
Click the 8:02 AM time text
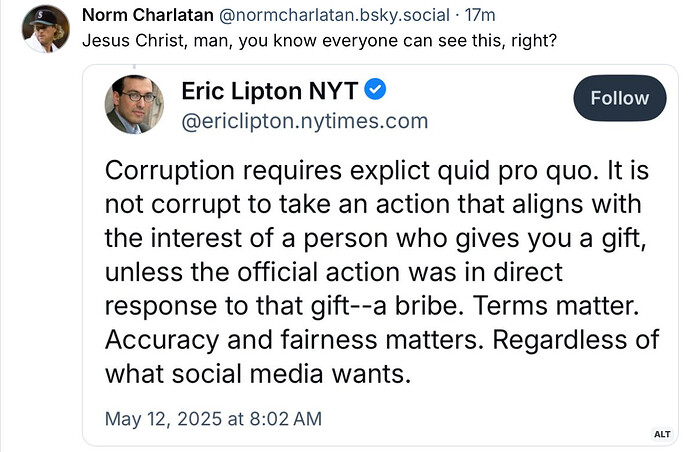point(286,419)
